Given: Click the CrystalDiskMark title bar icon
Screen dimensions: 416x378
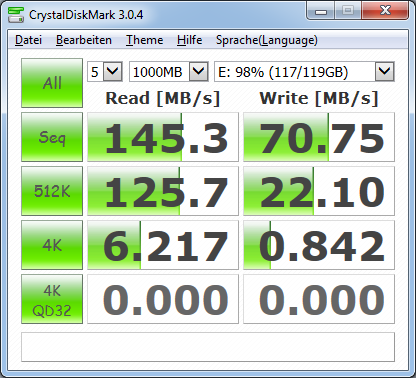Looking at the screenshot, I should point(16,15).
